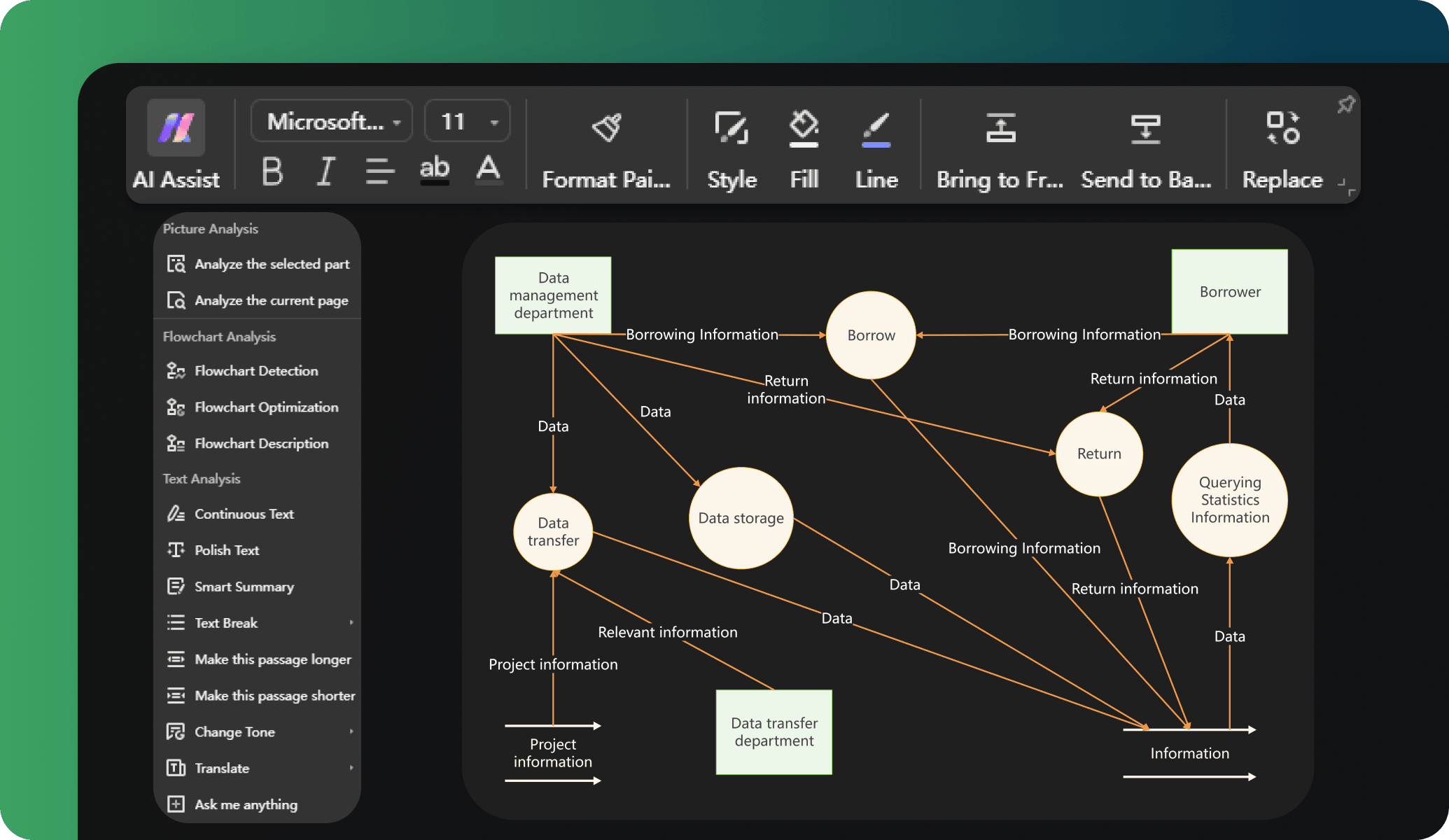
Task: Click the Translate icon
Action: click(x=176, y=768)
